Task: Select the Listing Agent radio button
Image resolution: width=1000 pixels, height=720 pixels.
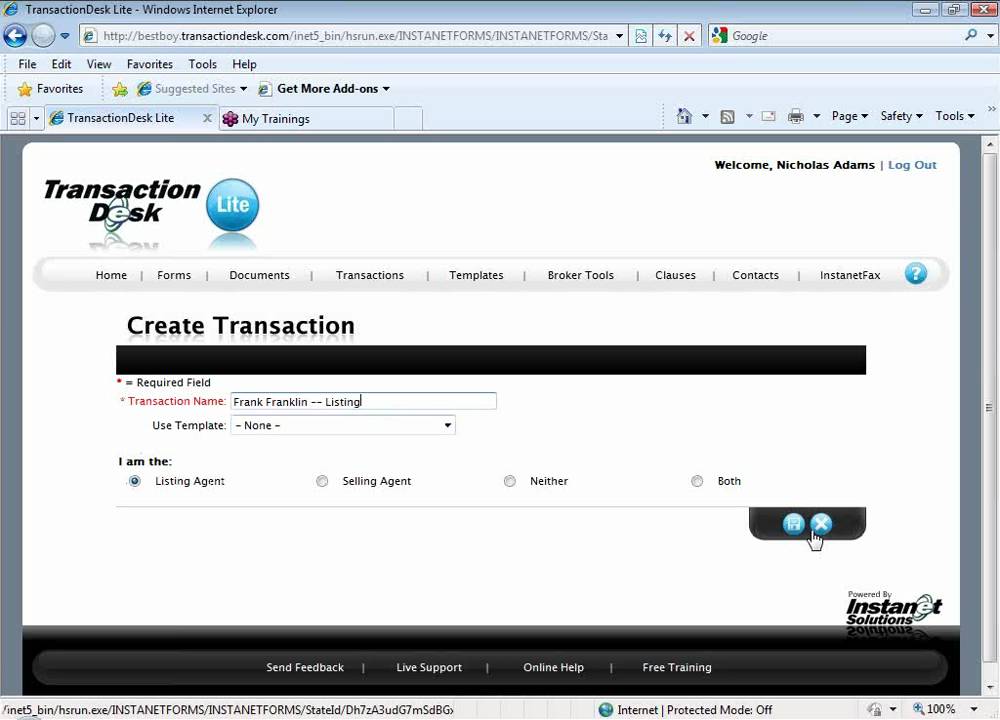Action: tap(134, 481)
